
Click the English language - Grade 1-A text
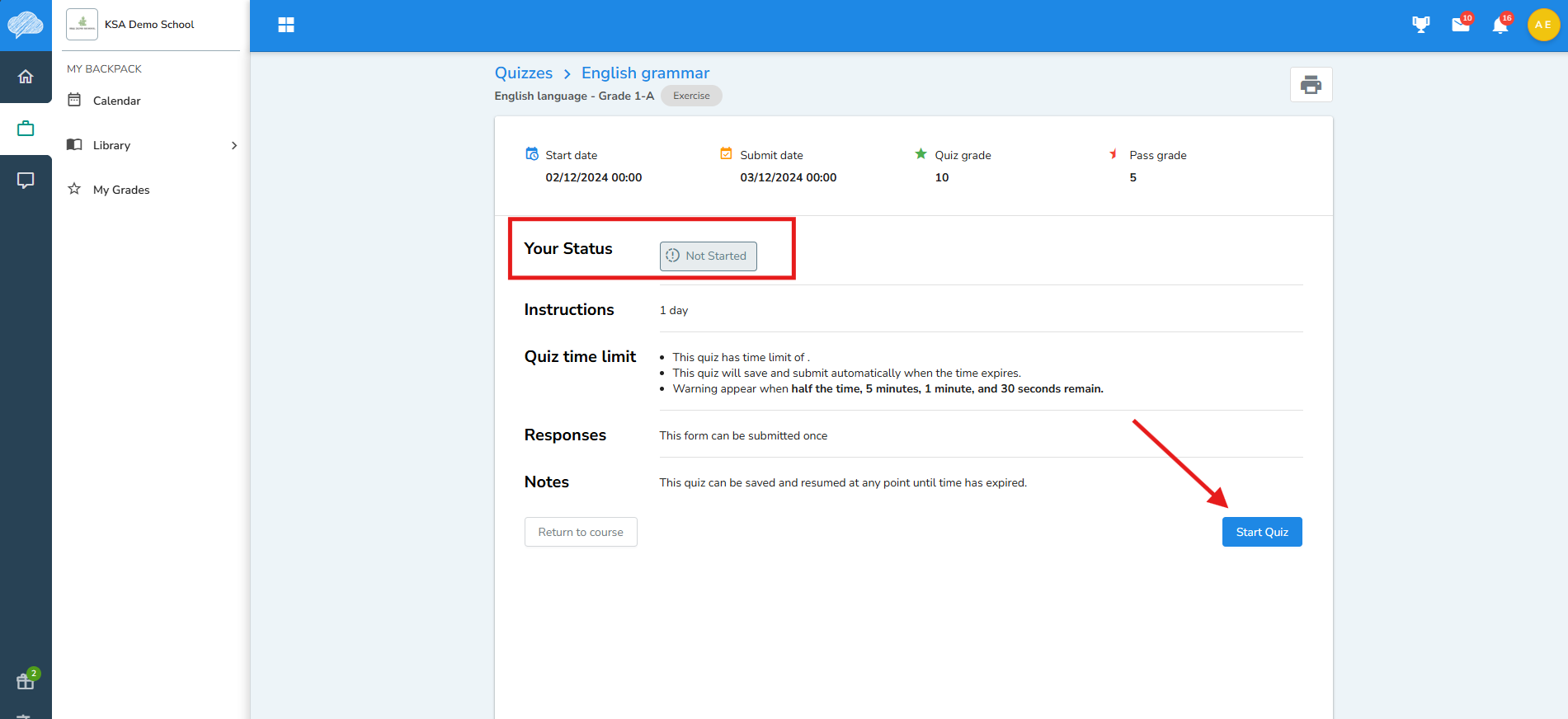point(574,96)
